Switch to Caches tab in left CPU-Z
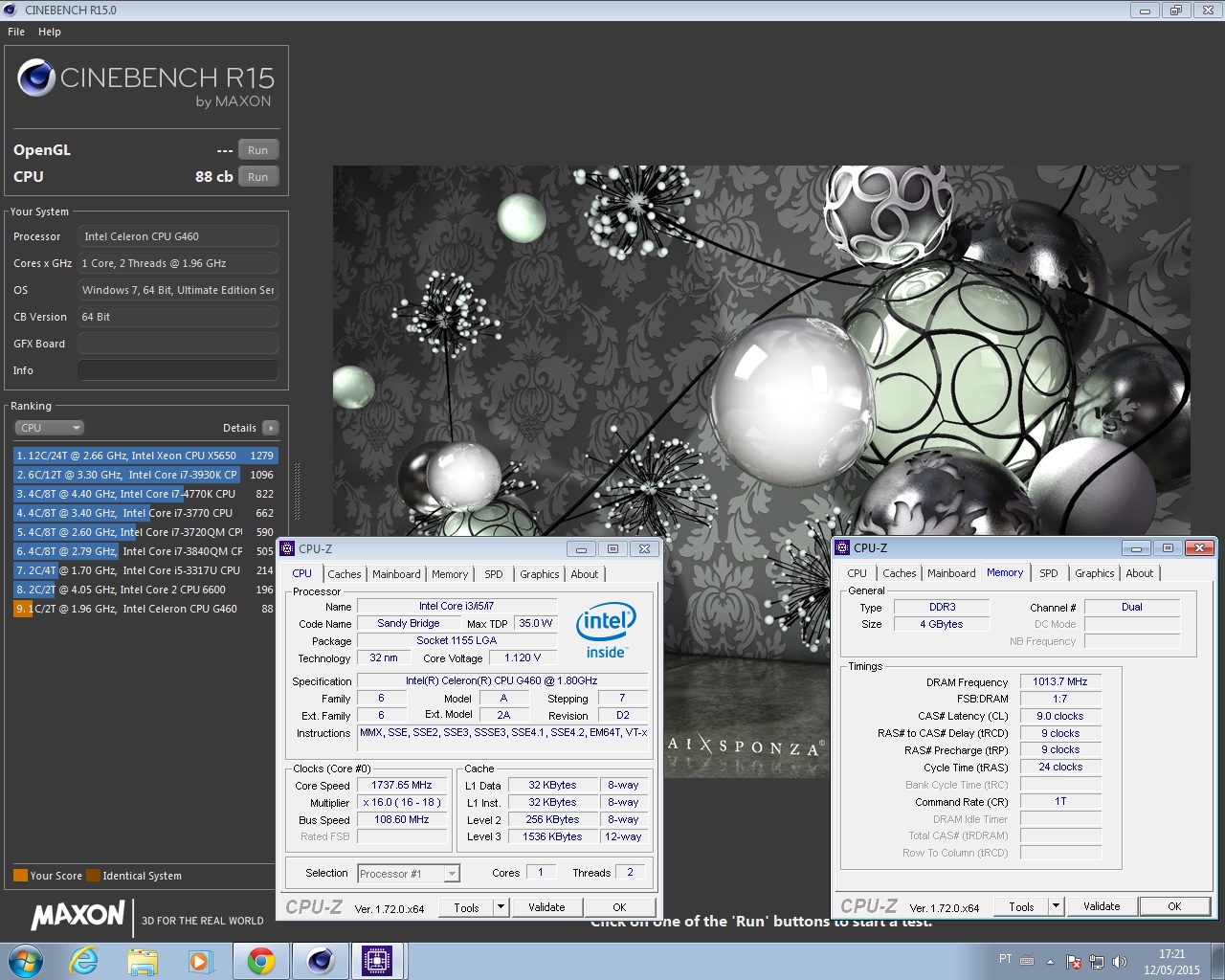Image resolution: width=1225 pixels, height=980 pixels. point(345,574)
